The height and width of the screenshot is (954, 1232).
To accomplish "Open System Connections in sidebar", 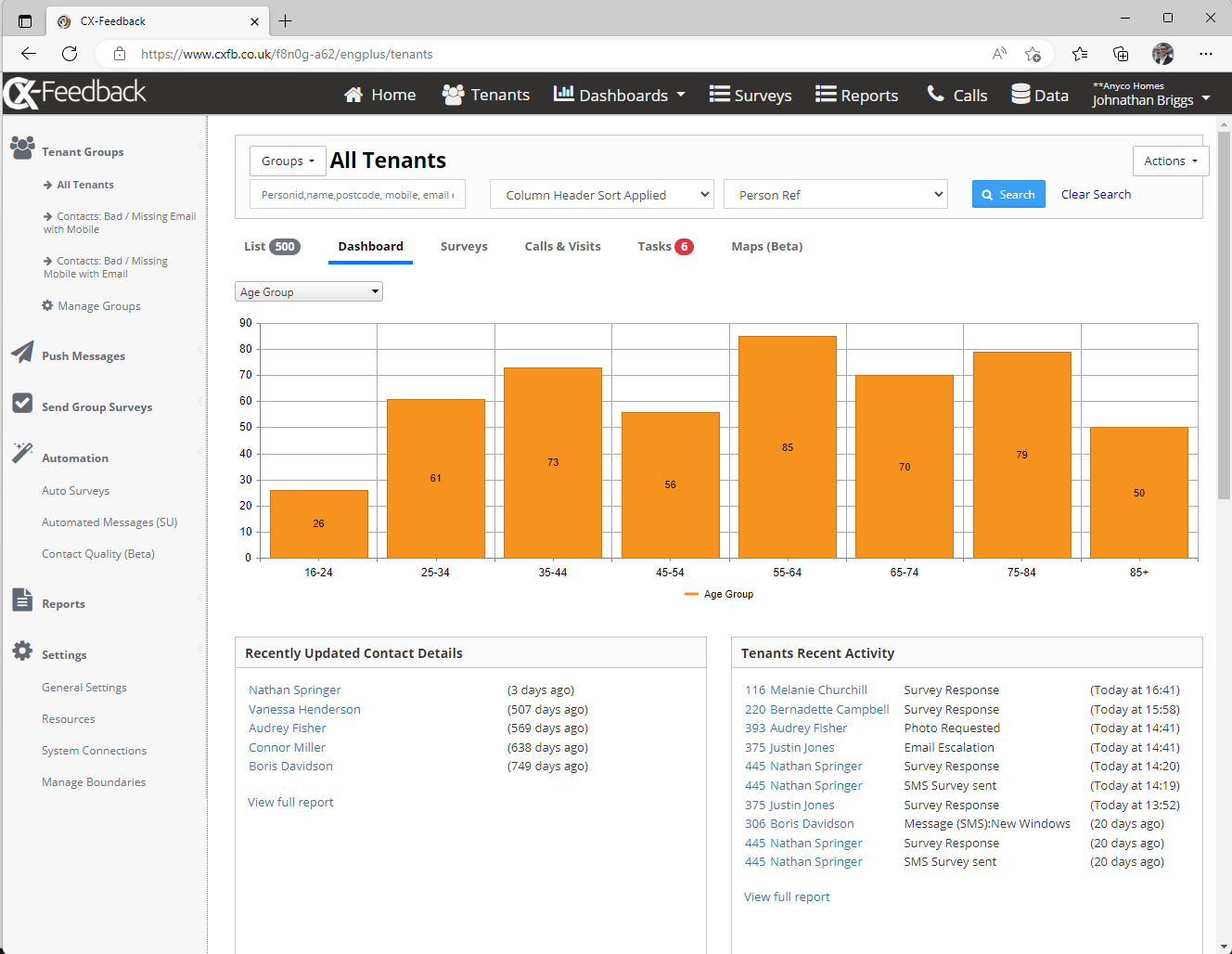I will click(x=94, y=750).
